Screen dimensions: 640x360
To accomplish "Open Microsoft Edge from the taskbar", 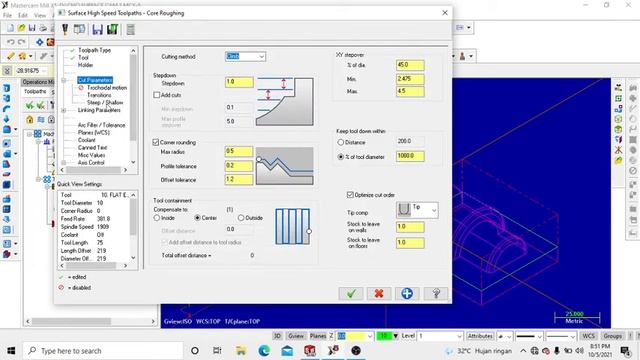I will pos(264,350).
